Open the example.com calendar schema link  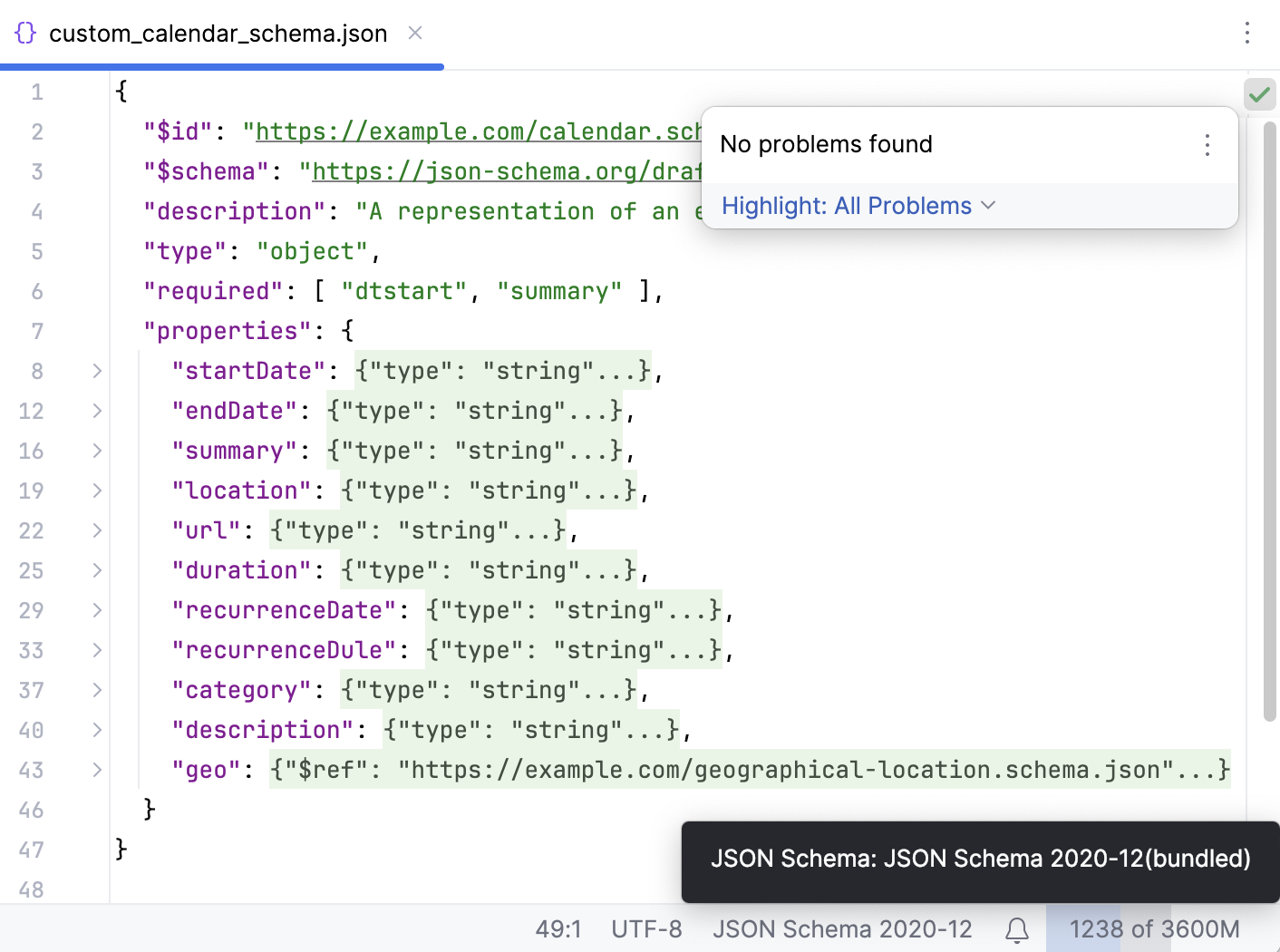click(x=471, y=131)
